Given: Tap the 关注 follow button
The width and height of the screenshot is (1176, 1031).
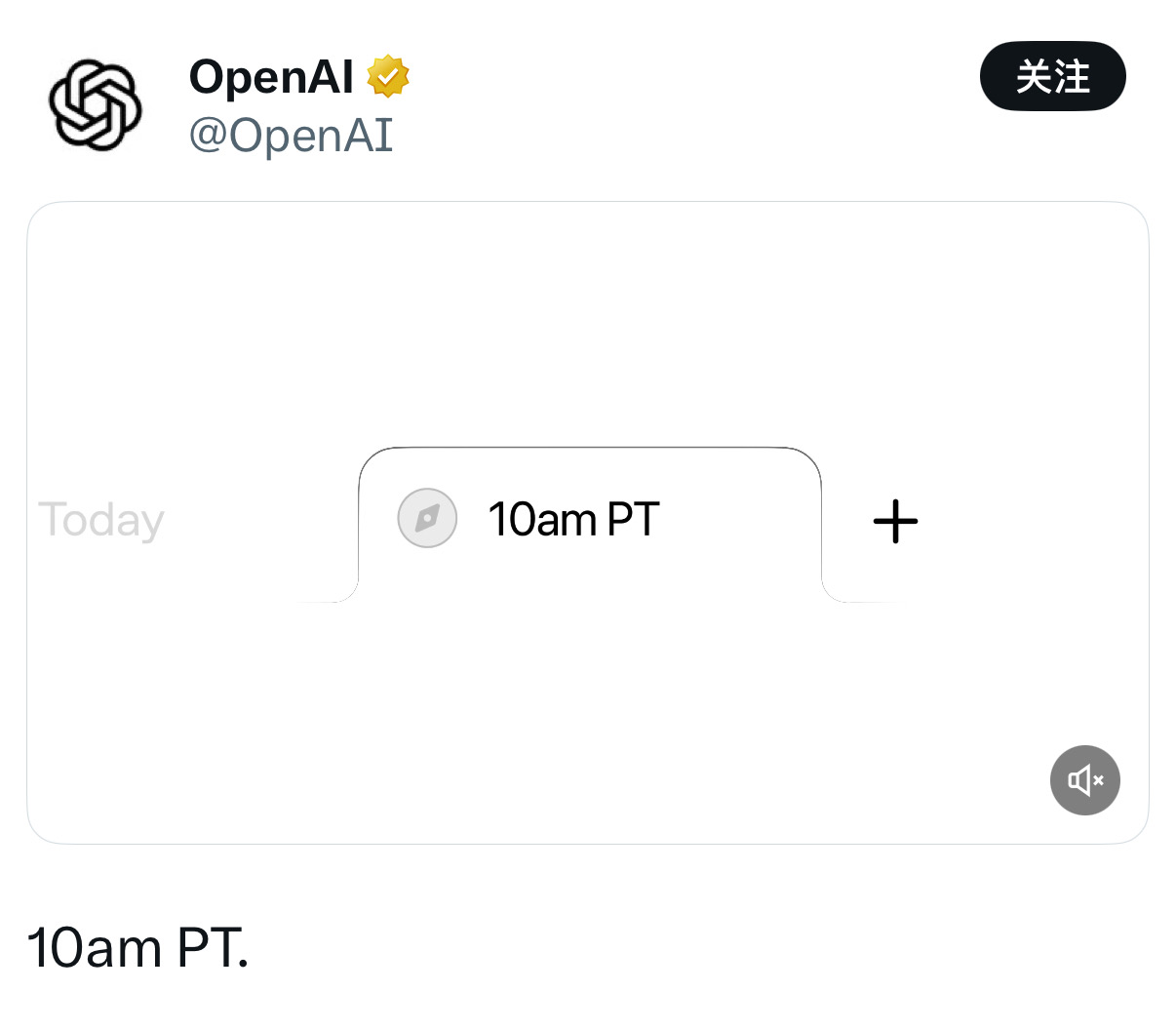Looking at the screenshot, I should (1052, 76).
